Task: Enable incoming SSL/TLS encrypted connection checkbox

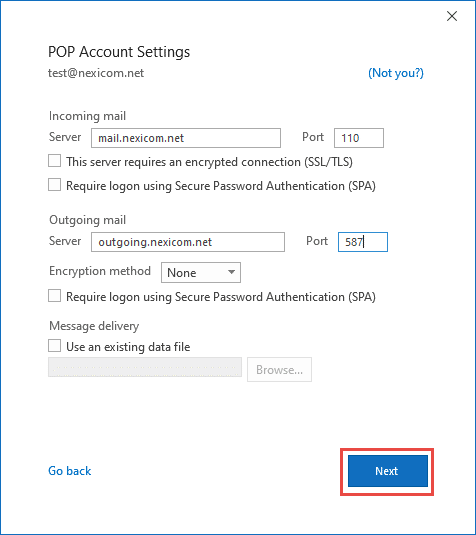Action: pyautogui.click(x=55, y=161)
